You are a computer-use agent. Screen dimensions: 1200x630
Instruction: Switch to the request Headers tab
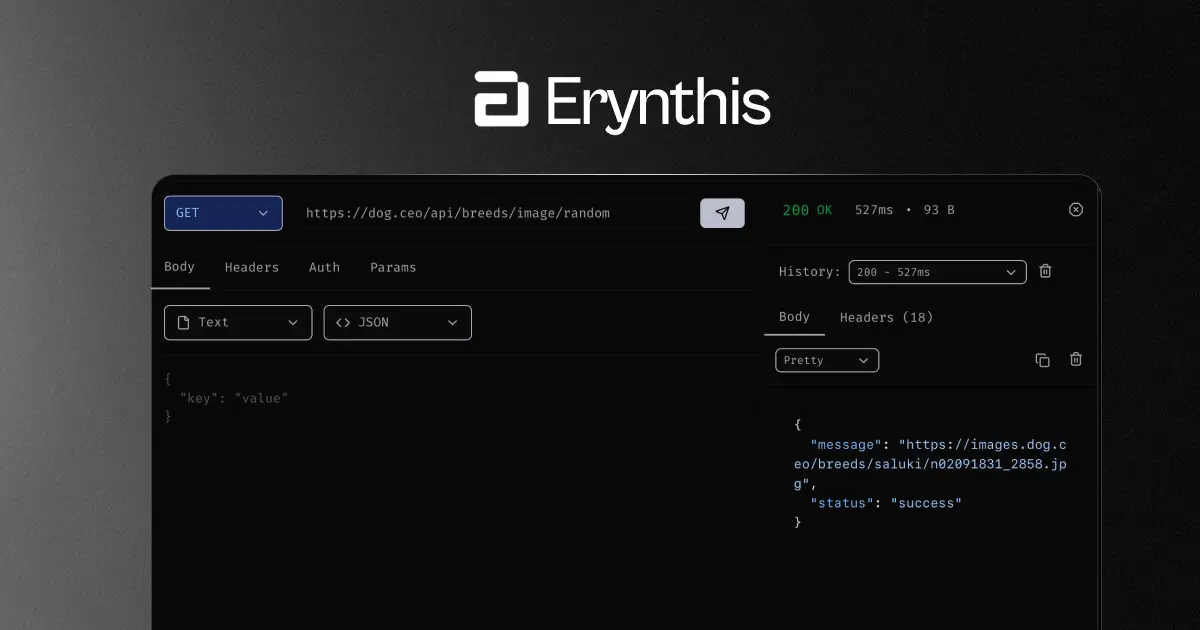251,267
